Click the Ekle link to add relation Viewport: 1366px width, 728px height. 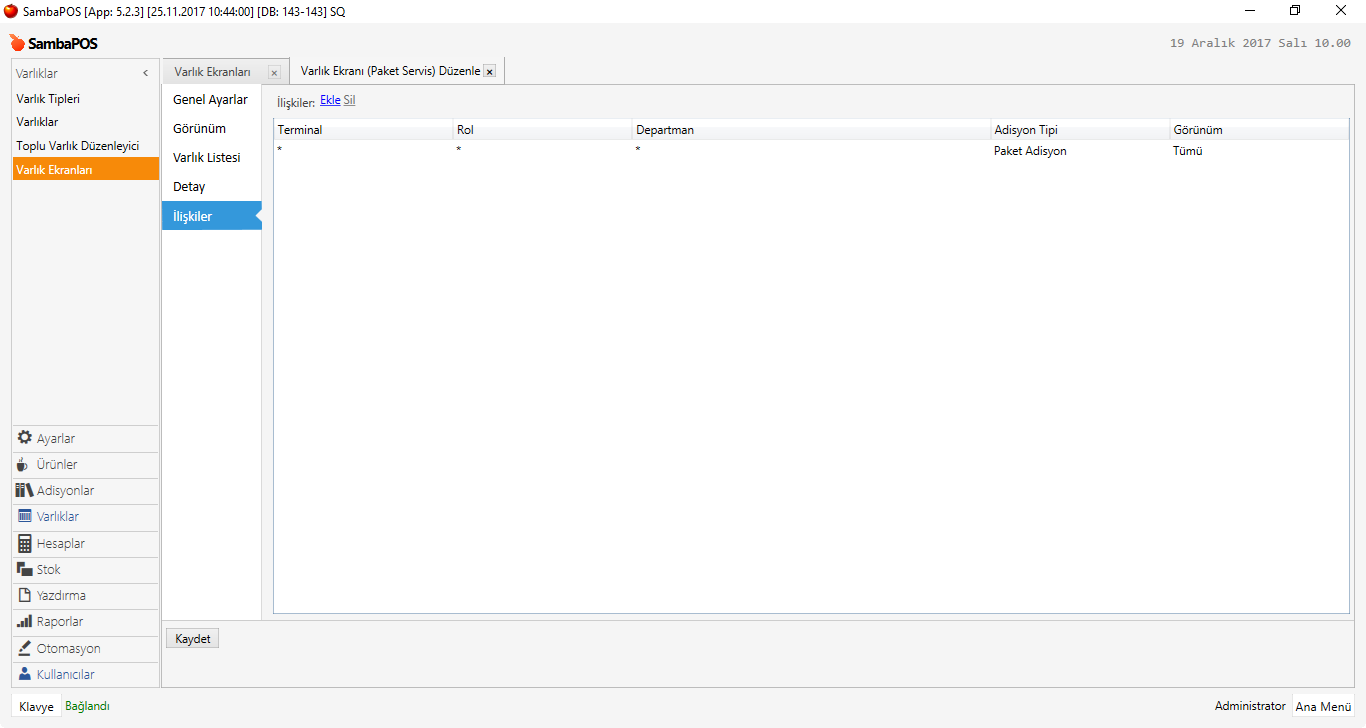[x=330, y=101]
